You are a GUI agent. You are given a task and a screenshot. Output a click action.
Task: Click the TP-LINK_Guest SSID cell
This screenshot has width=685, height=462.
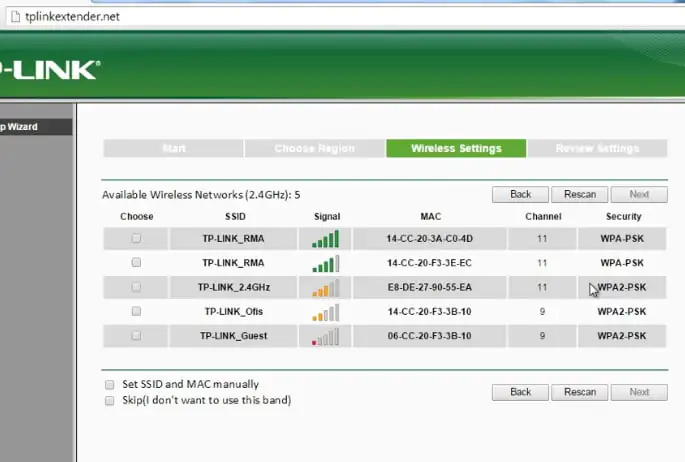click(233, 336)
